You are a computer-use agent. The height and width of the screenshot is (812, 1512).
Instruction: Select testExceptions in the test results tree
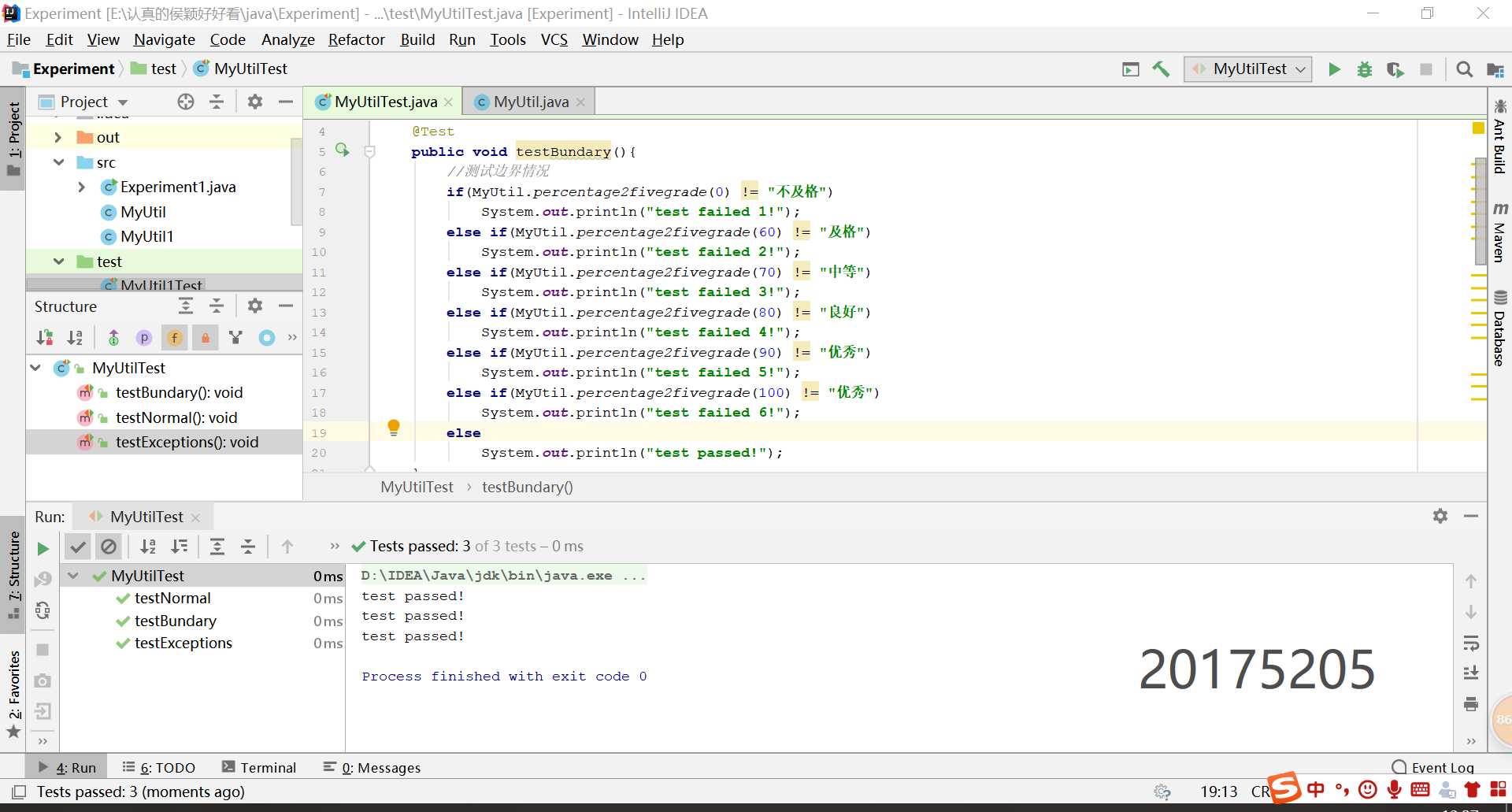(183, 643)
